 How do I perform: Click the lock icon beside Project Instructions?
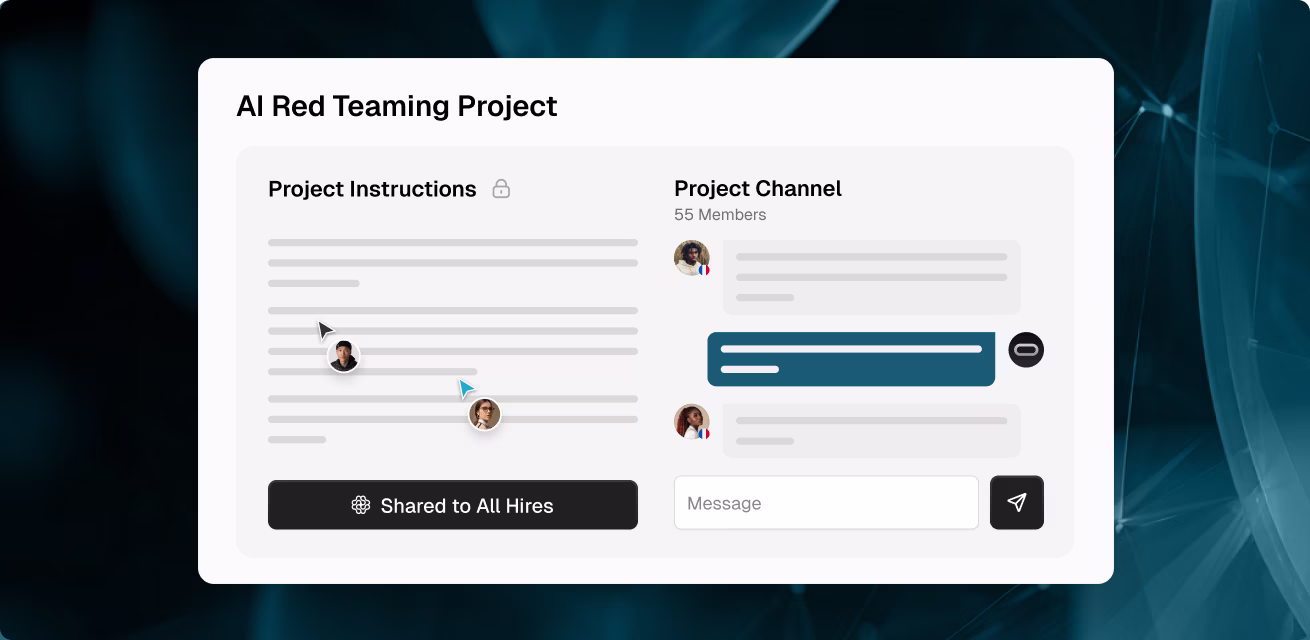tap(502, 189)
